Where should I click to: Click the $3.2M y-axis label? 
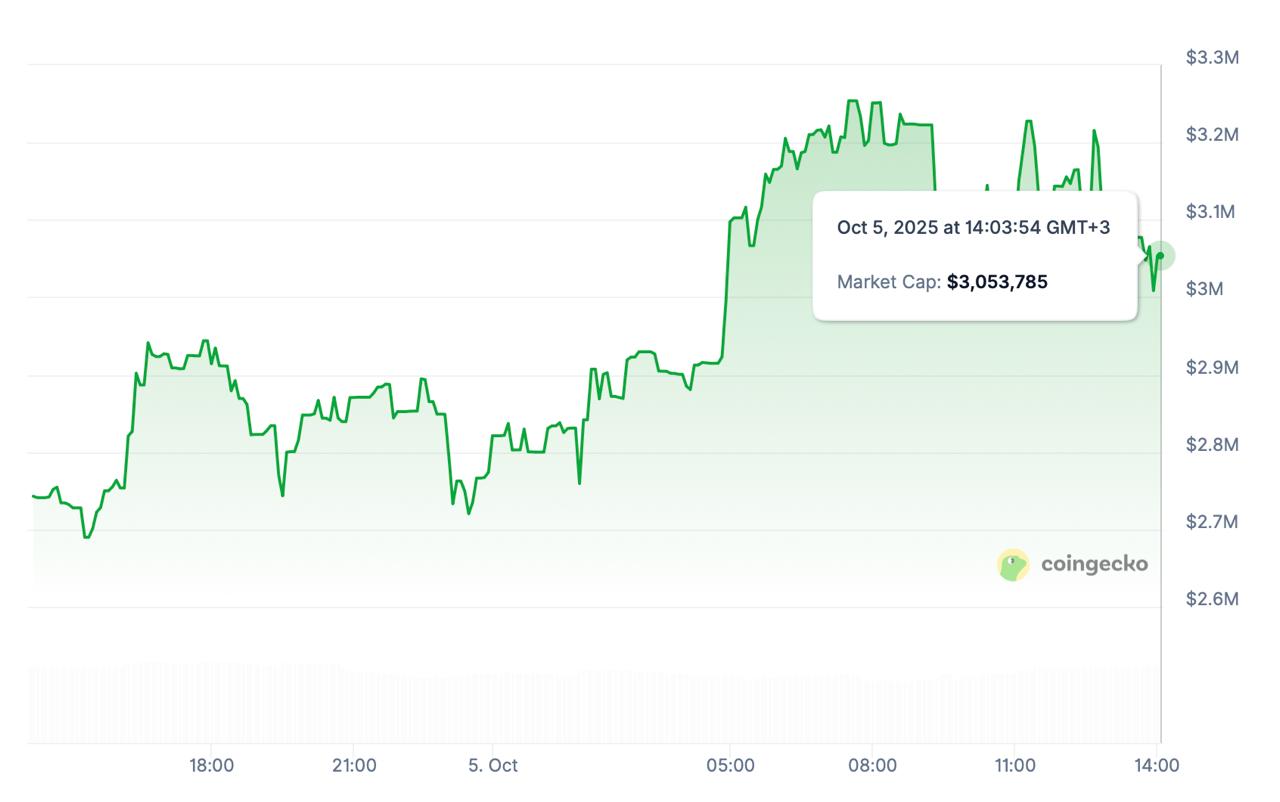pos(1212,135)
